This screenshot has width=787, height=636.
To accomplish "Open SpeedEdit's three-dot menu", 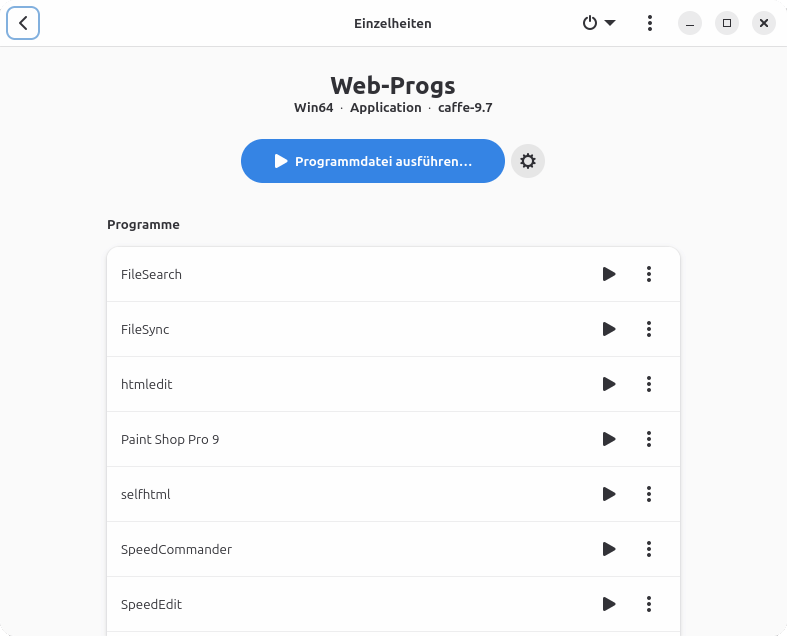I will coord(649,604).
